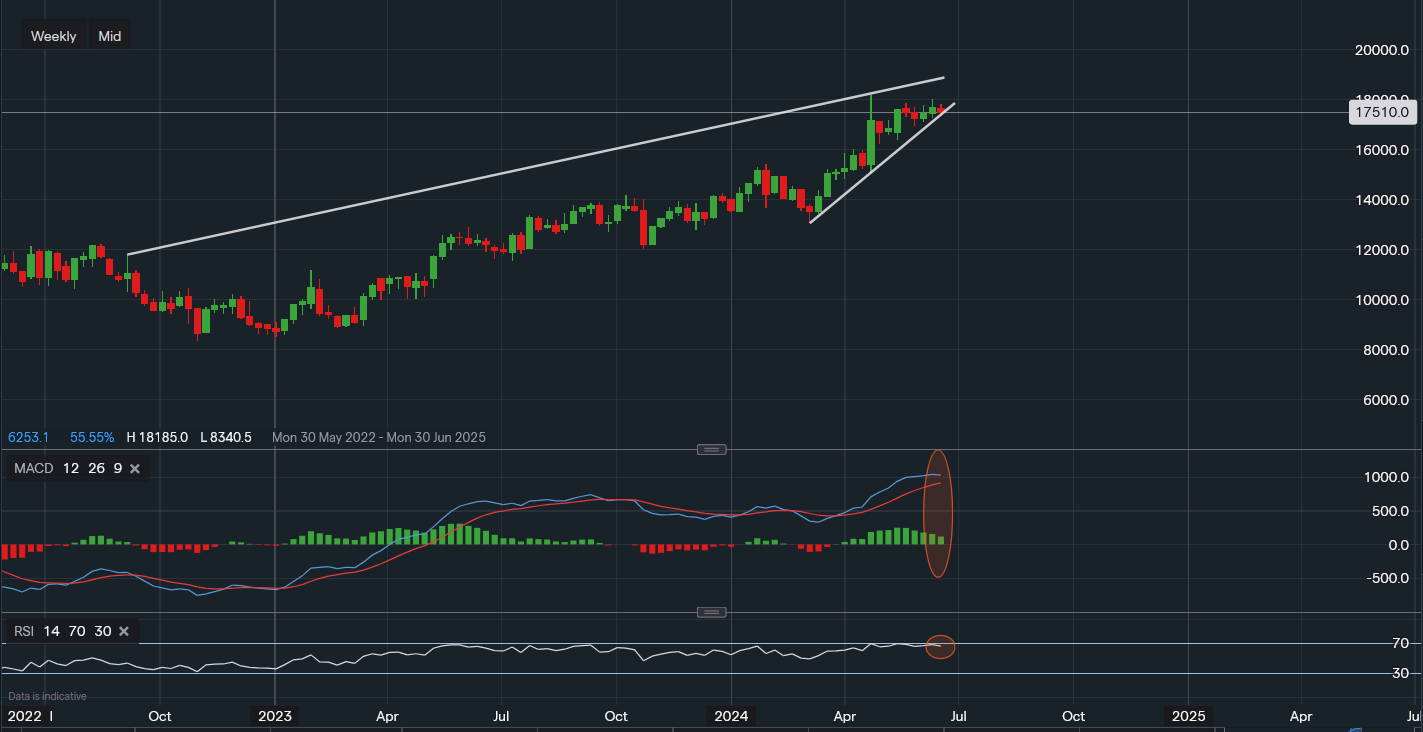Click the 2024 label on the time axis
Screen dimensions: 1423x732
coord(731,716)
